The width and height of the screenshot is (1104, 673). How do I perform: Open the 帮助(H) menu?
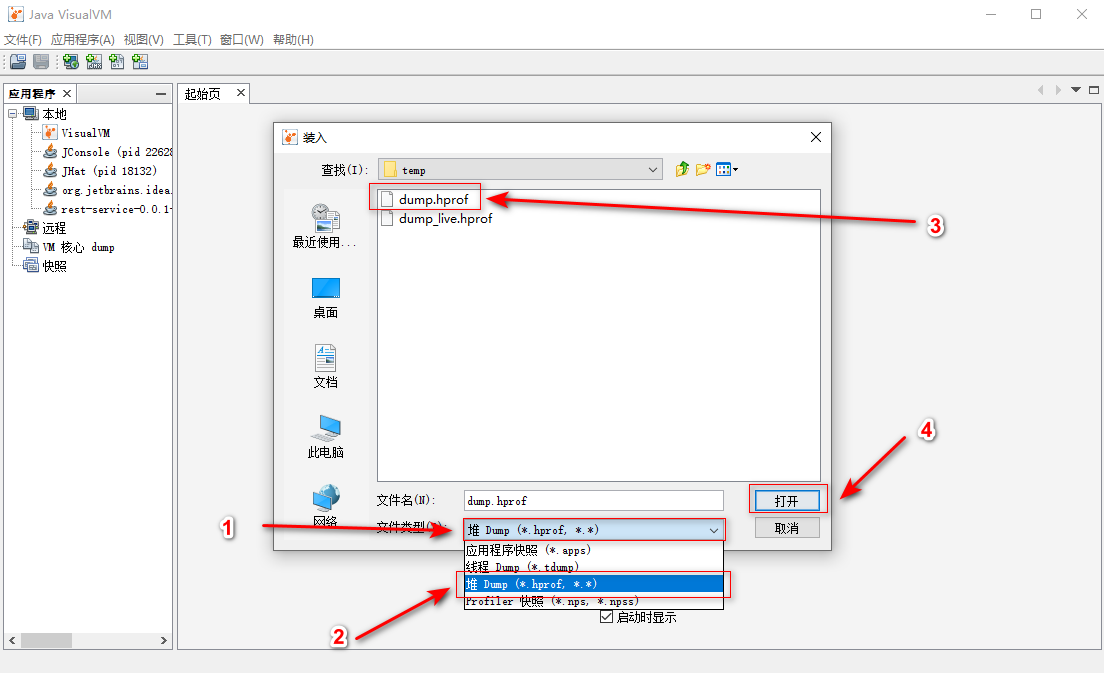point(293,39)
